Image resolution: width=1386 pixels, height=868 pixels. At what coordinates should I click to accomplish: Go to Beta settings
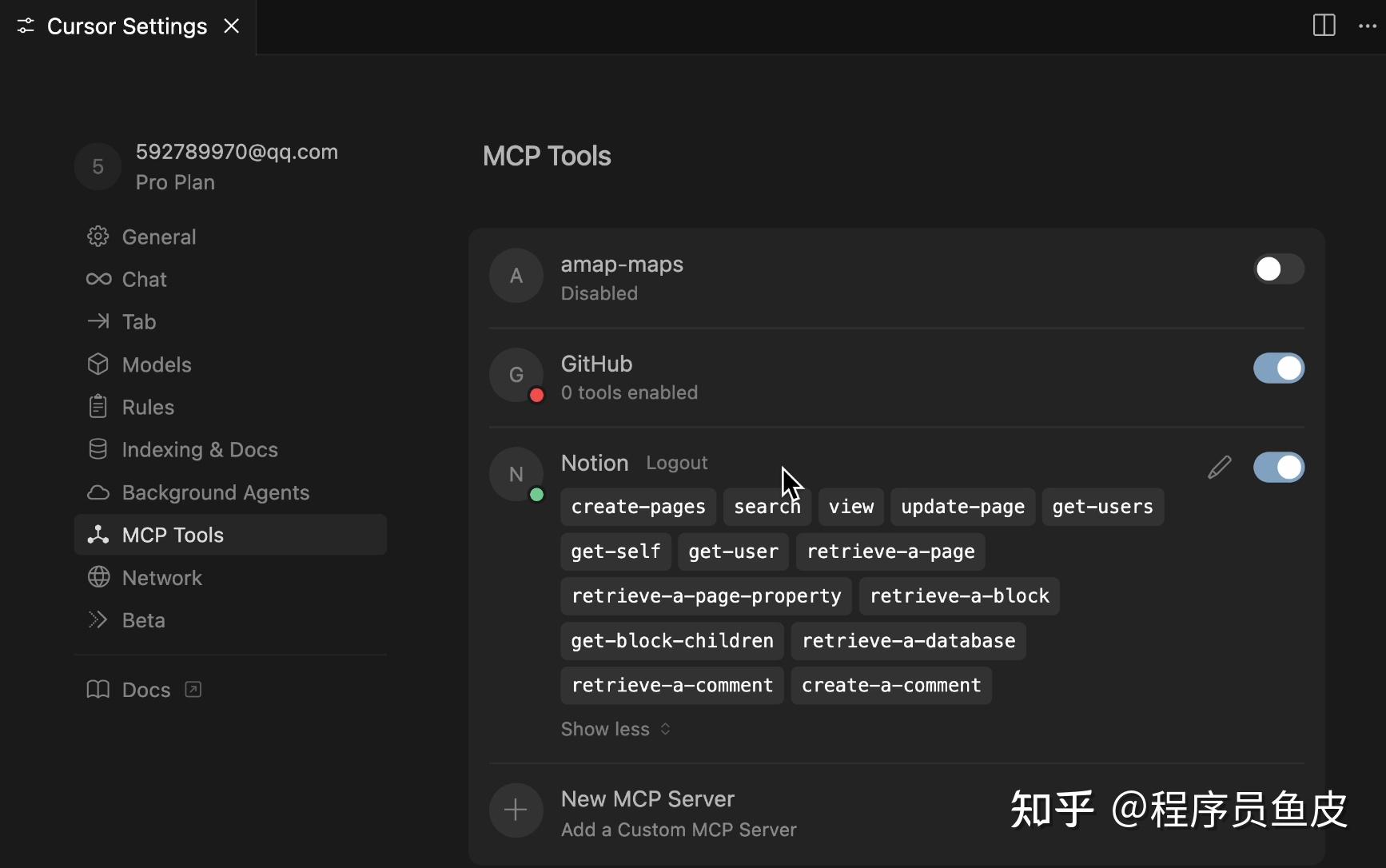(230, 620)
